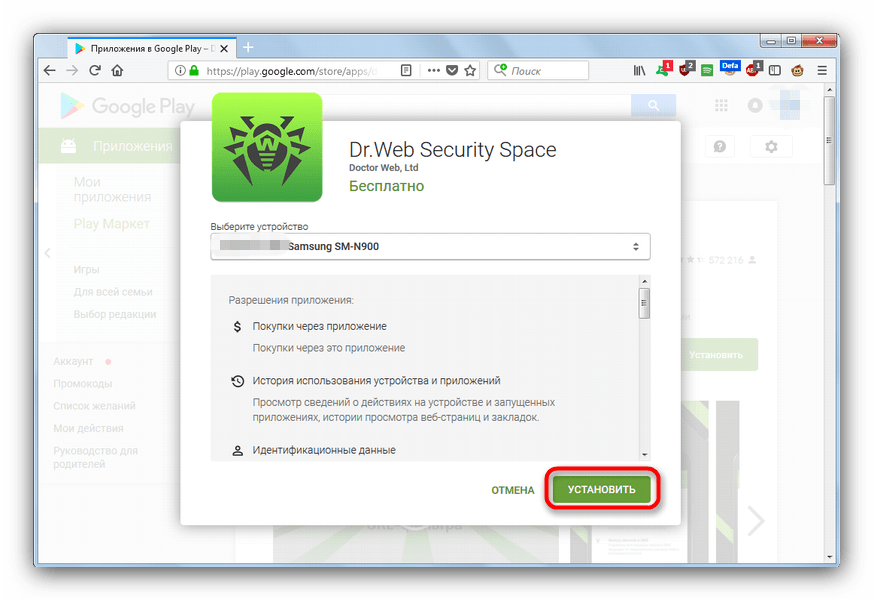Open Игры category in the sidebar
The image size is (874, 600).
(x=86, y=269)
